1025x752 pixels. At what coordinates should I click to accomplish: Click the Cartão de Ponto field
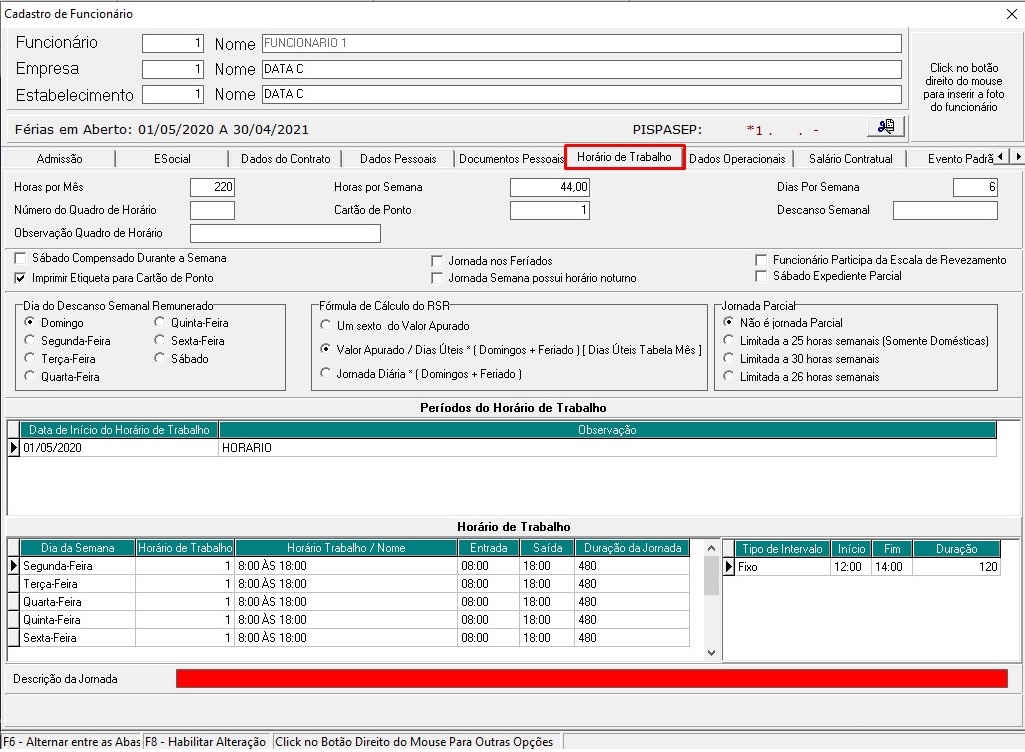pos(550,210)
